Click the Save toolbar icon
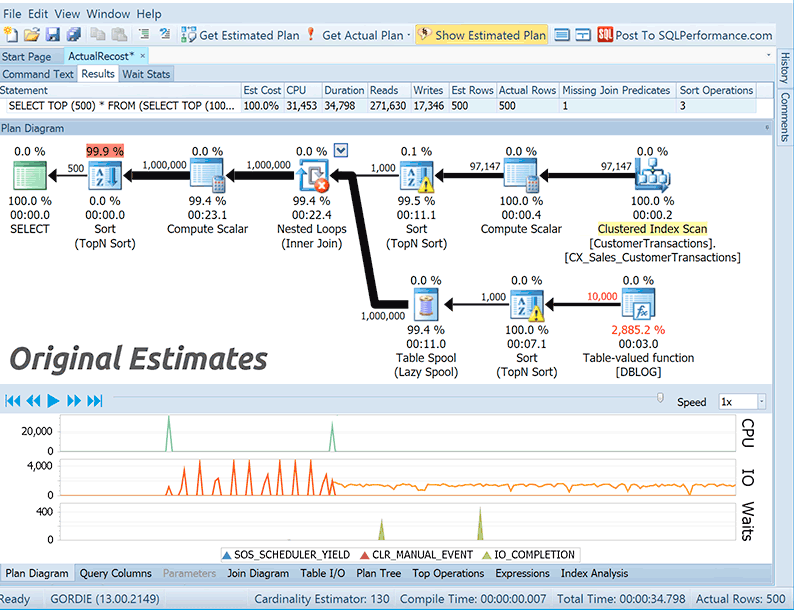The image size is (800, 612). (52, 33)
